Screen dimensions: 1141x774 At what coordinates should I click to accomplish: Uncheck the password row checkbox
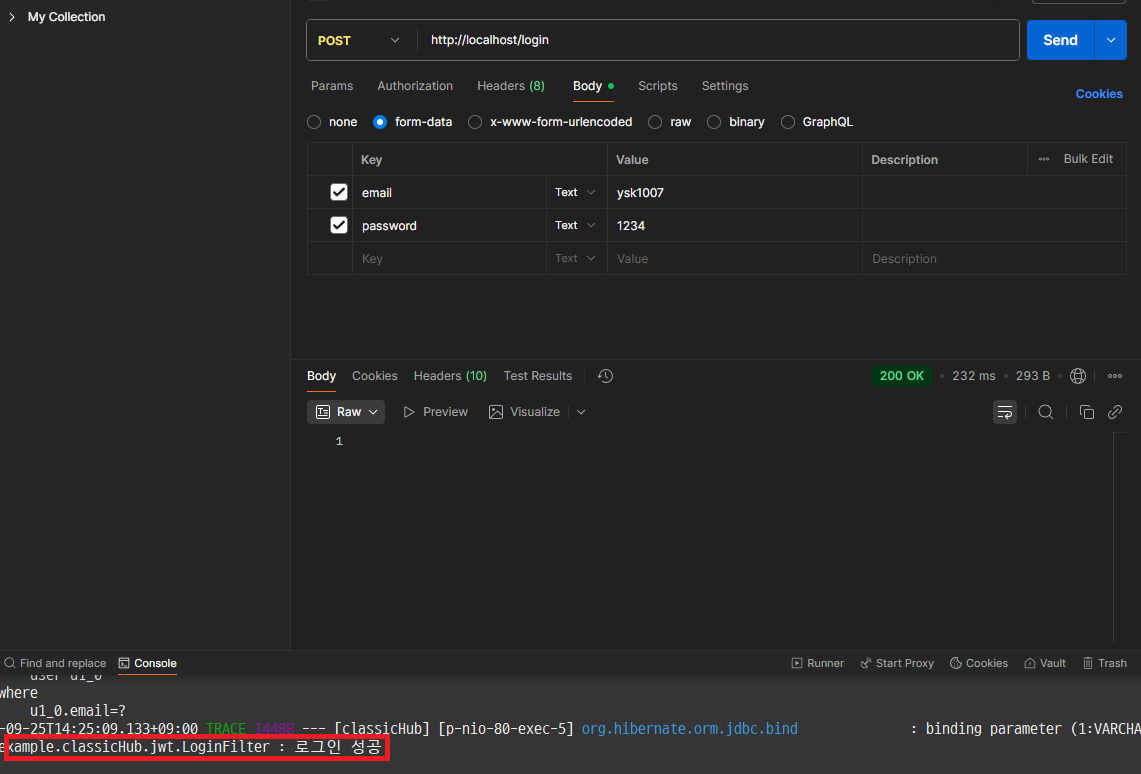[x=338, y=225]
